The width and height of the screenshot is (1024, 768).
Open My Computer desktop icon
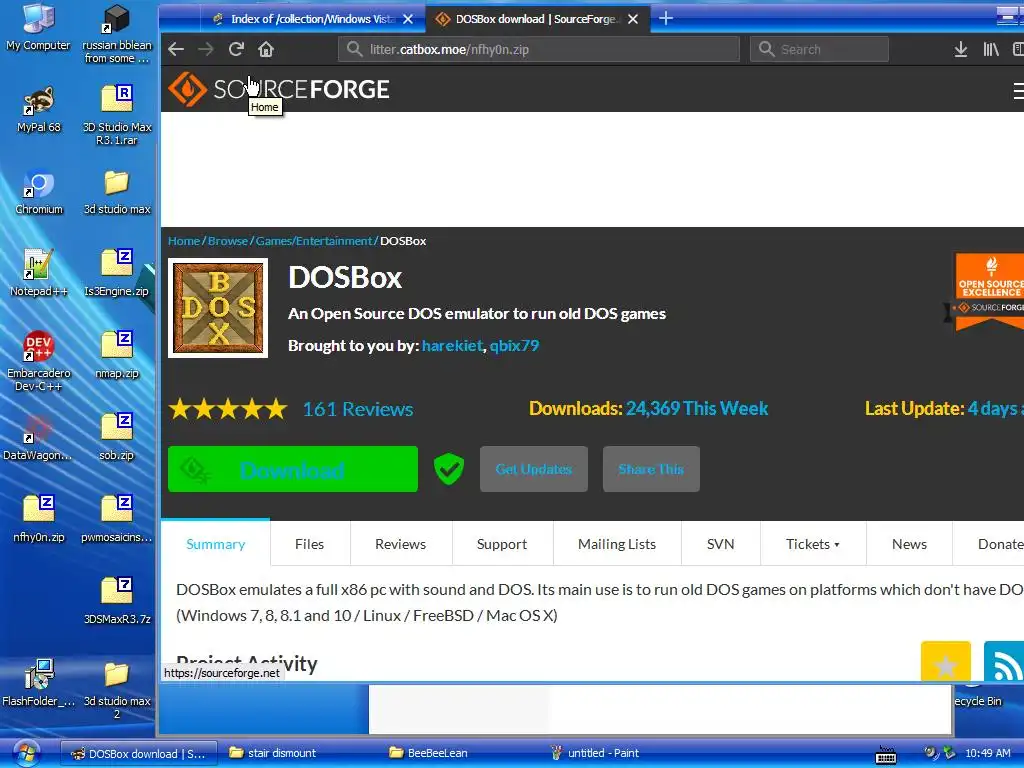coord(38,27)
